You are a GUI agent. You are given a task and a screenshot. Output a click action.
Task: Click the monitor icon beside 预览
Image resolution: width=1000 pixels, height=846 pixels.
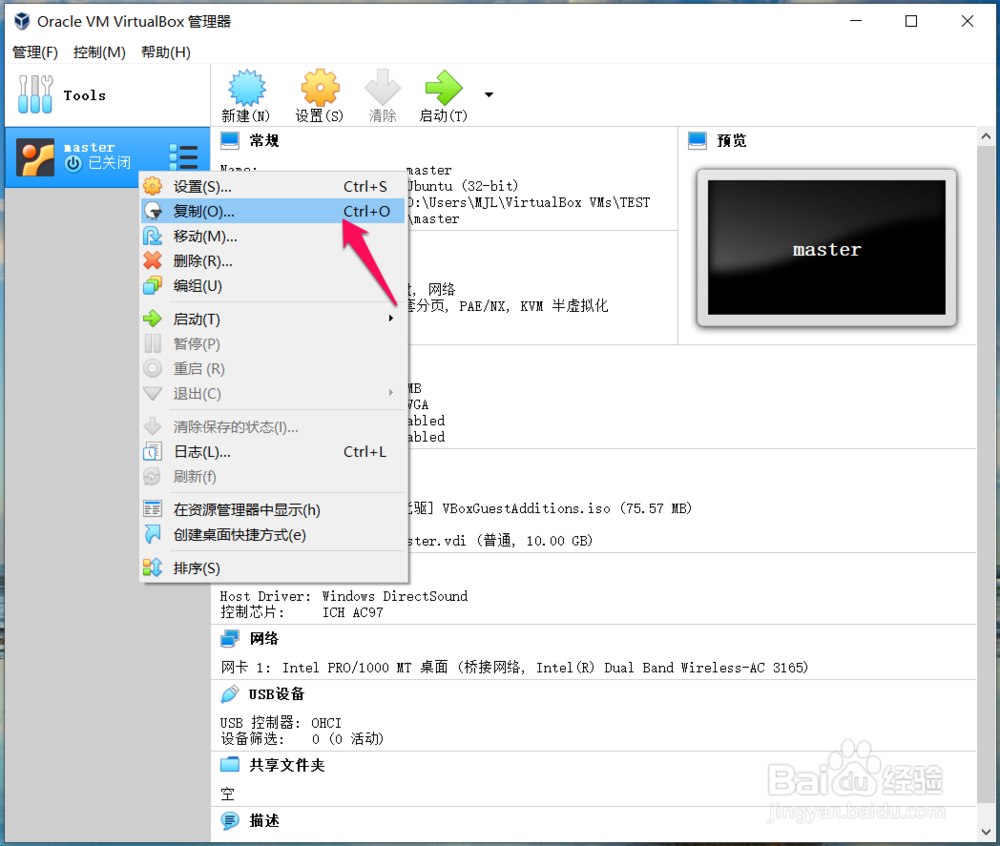click(x=698, y=140)
